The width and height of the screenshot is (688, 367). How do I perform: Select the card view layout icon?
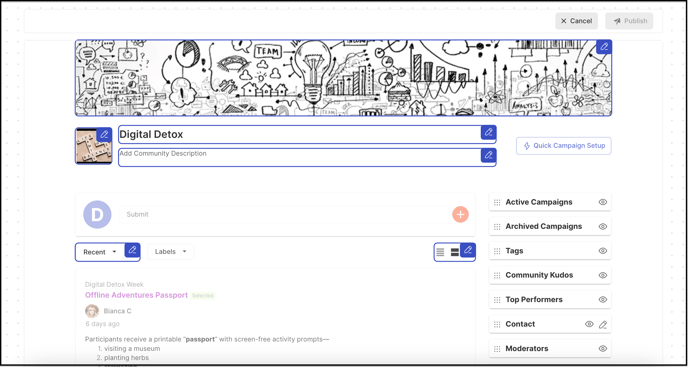click(455, 252)
